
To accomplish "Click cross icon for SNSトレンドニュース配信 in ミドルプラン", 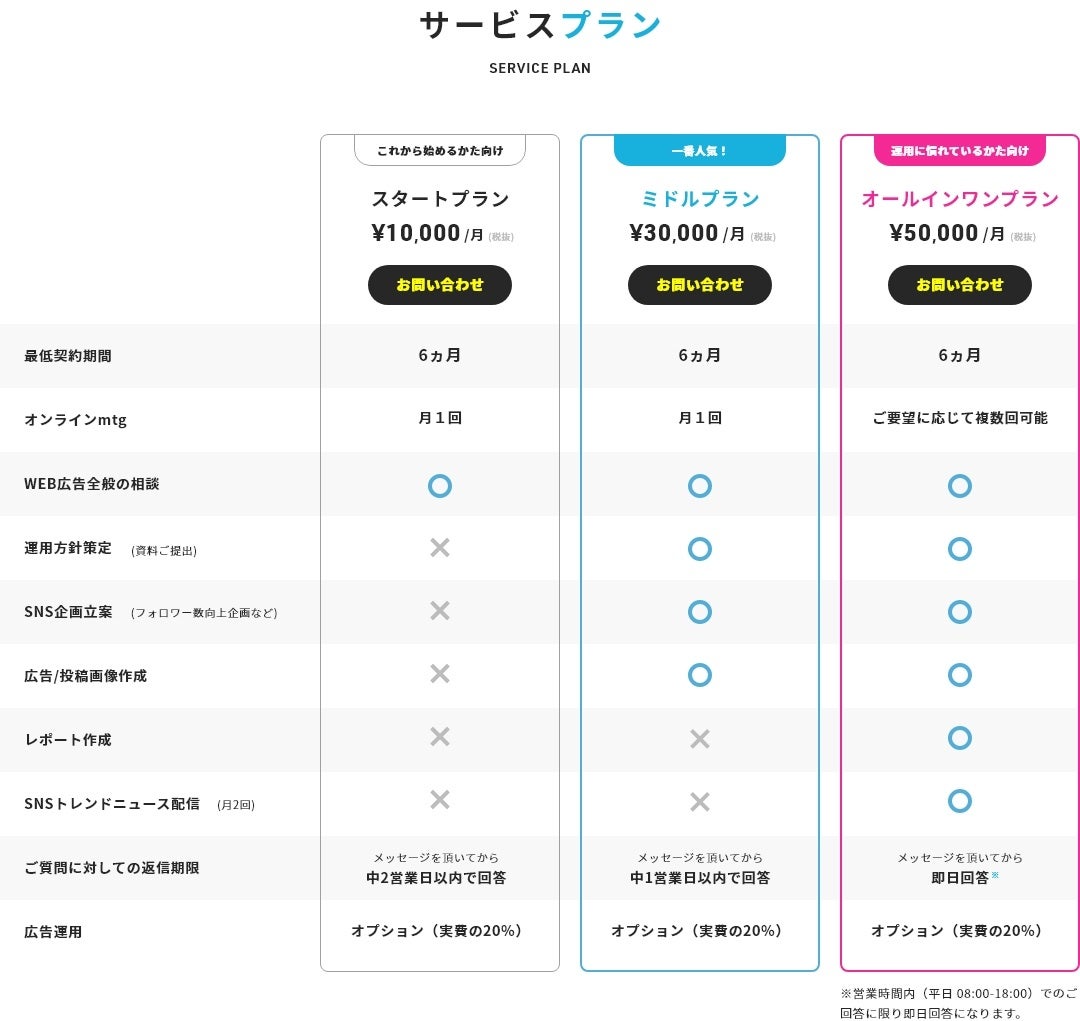I will (700, 802).
